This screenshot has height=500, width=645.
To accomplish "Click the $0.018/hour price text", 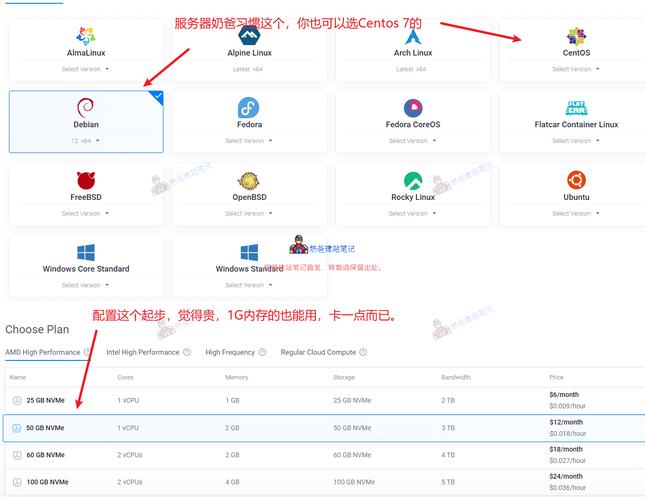I will (x=568, y=434).
